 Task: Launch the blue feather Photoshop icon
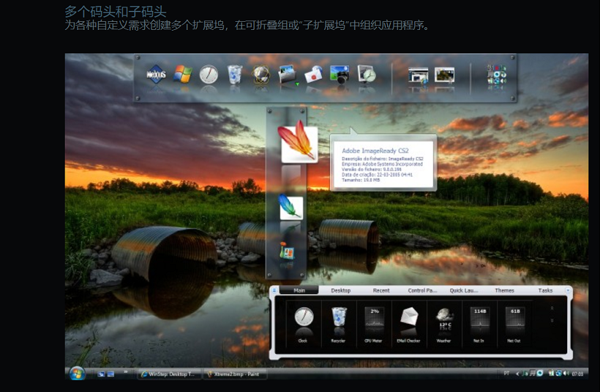tap(291, 207)
